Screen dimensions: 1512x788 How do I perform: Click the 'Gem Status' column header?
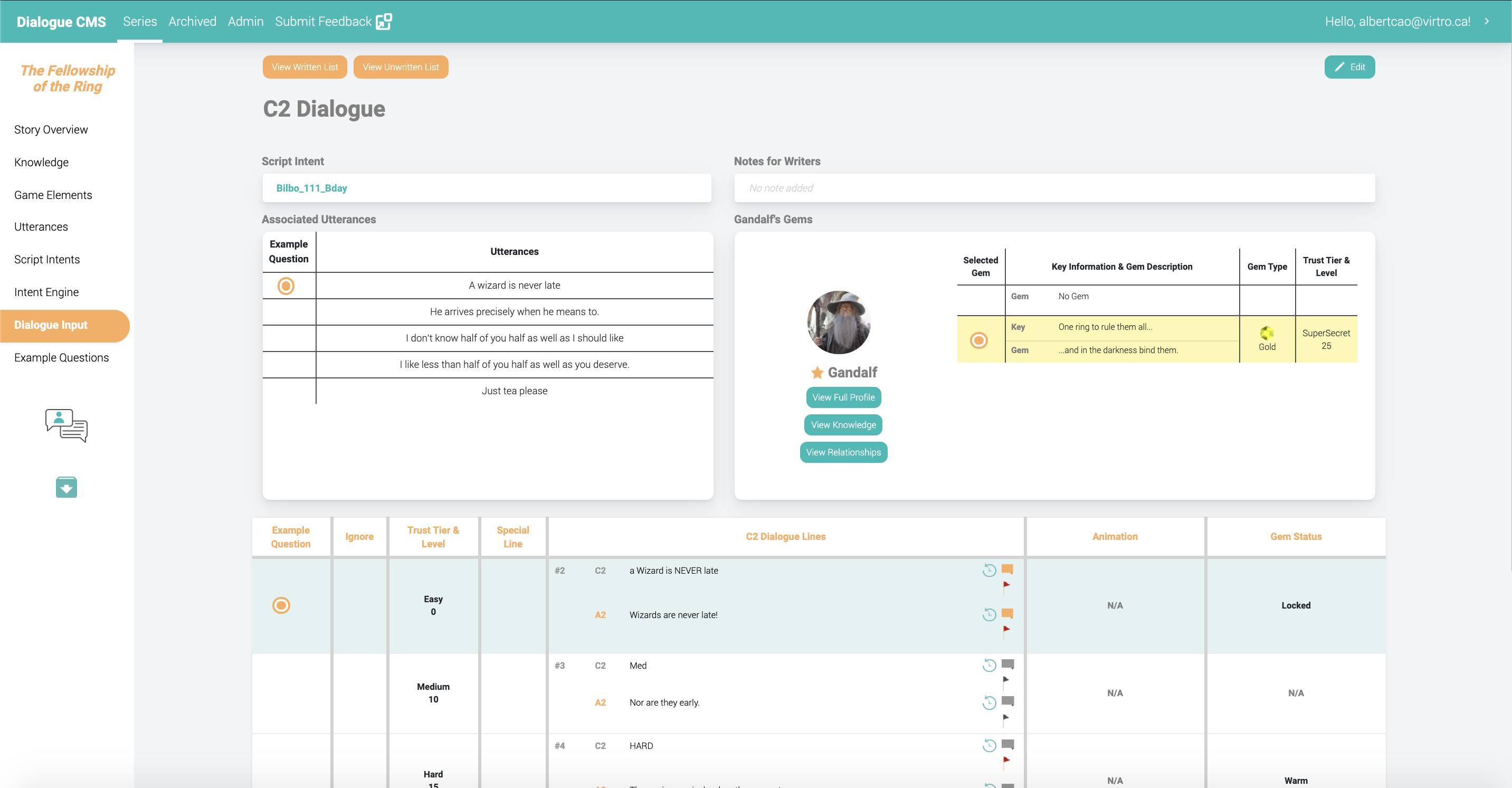pos(1296,537)
